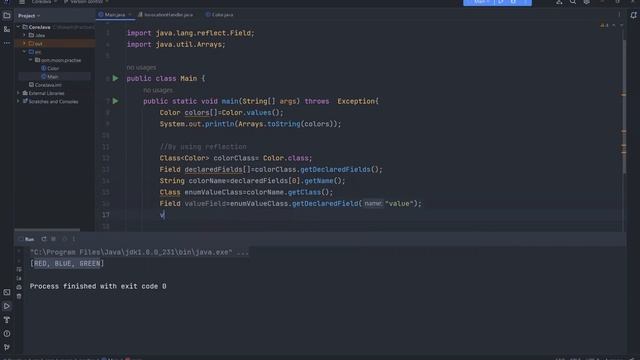This screenshot has width=640, height=360.
Task: Open Git version control tool window icon
Action: pyautogui.click(x=7, y=347)
